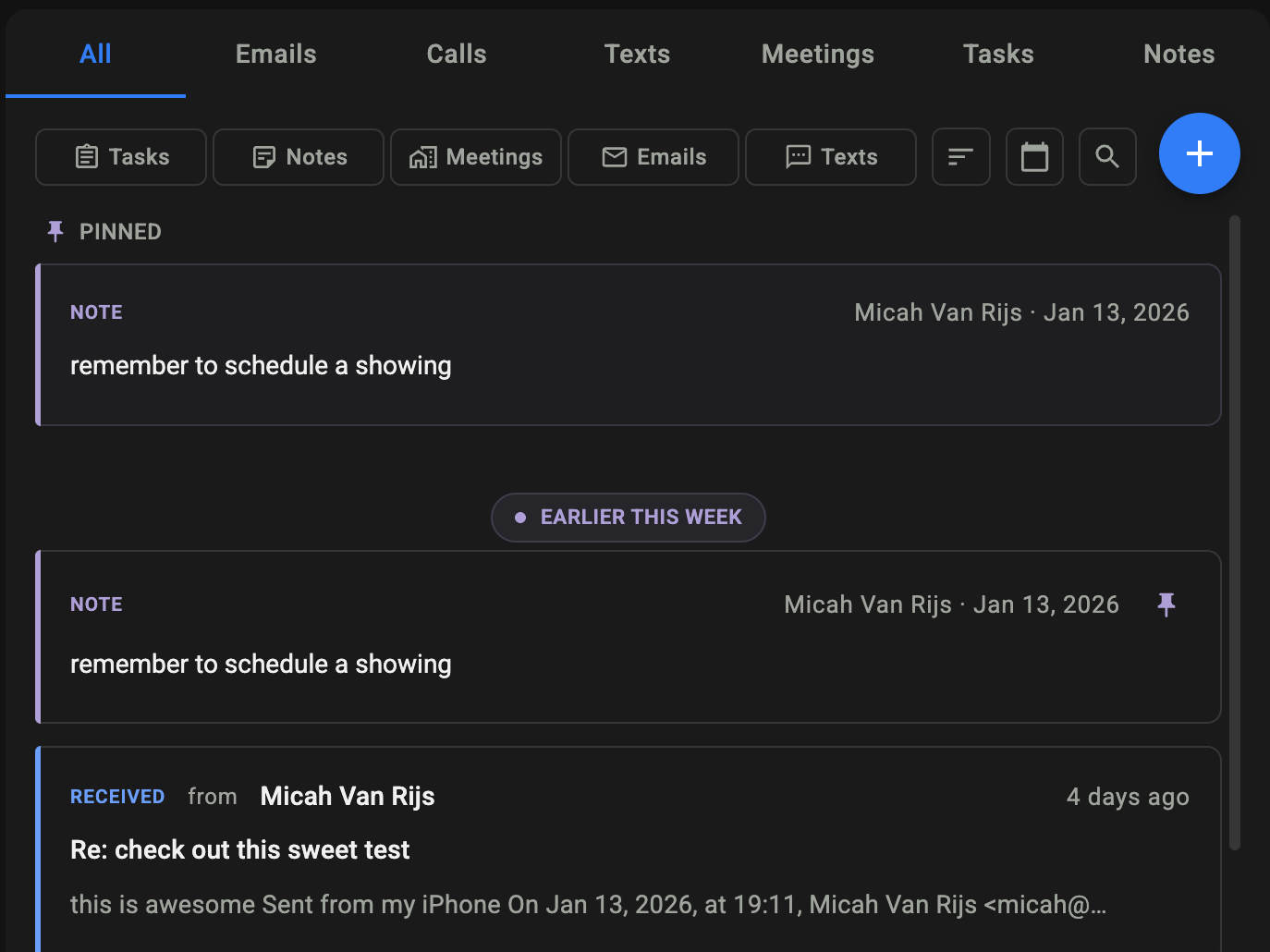Viewport: 1270px width, 952px height.
Task: Toggle the Emails filter chip
Action: (653, 157)
